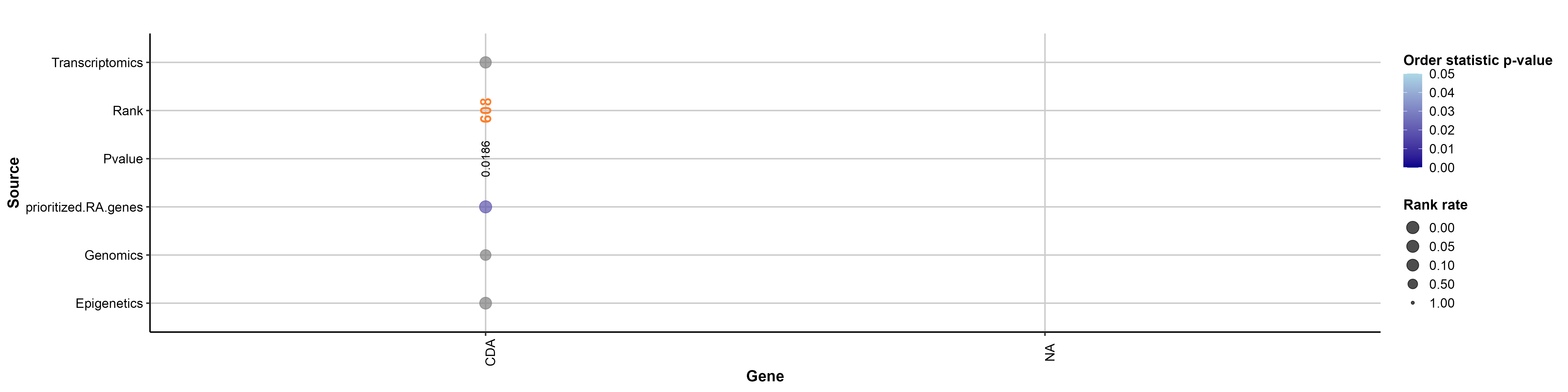Click the 0.50 Rank rate legend dot

point(1413,284)
